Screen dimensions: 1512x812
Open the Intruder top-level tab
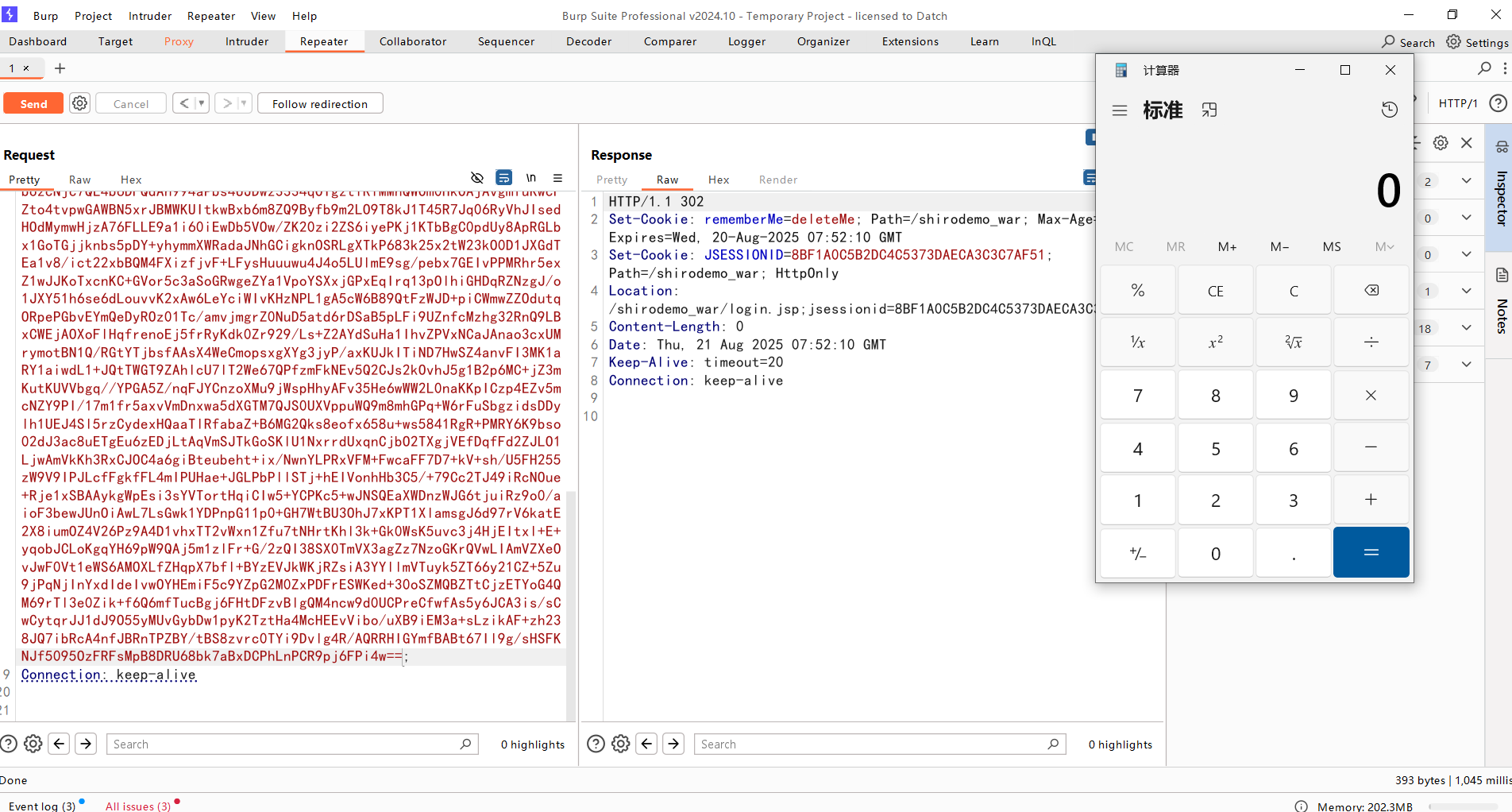pos(246,41)
